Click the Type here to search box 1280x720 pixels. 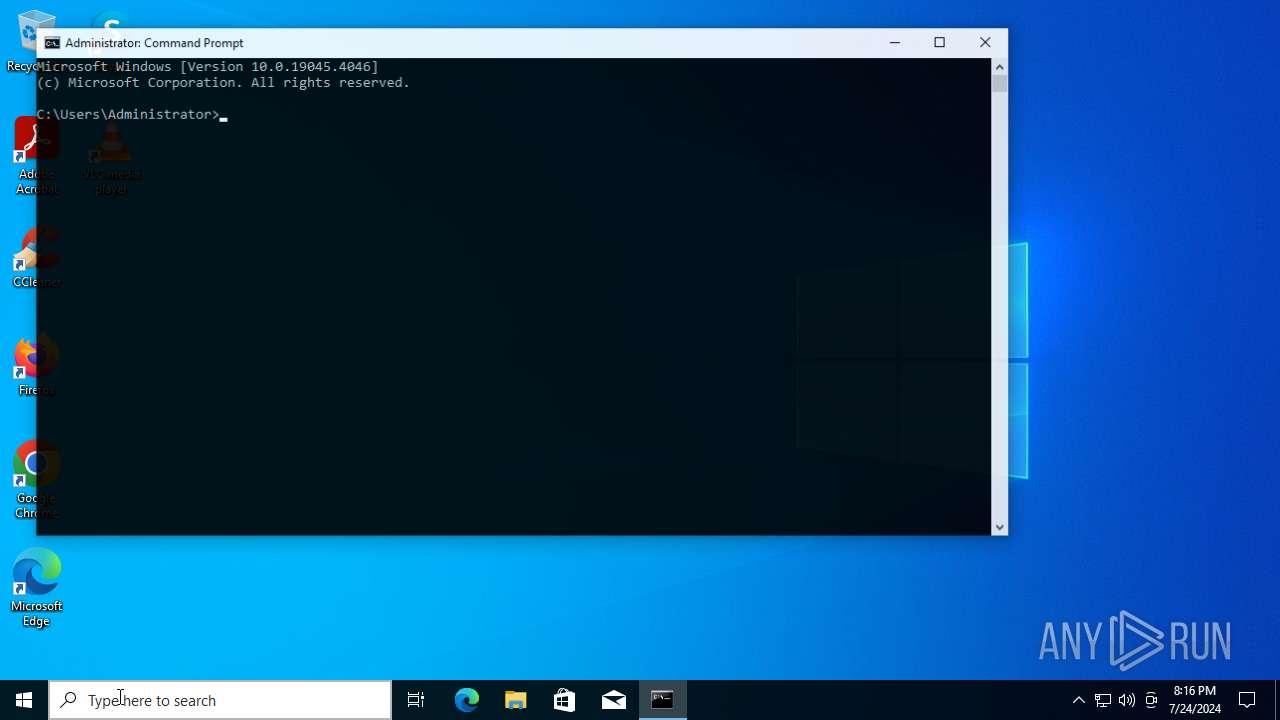(x=220, y=700)
